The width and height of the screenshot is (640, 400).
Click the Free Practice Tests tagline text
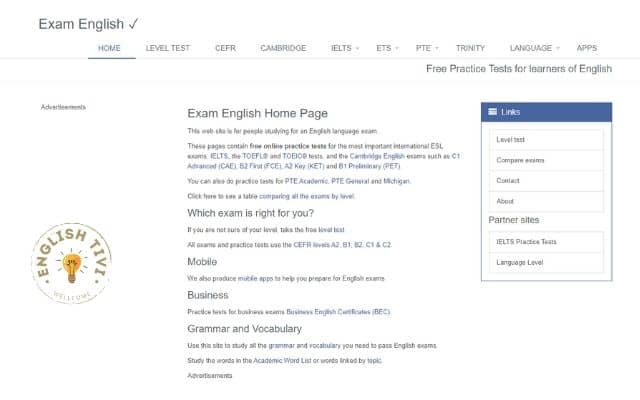(519, 68)
